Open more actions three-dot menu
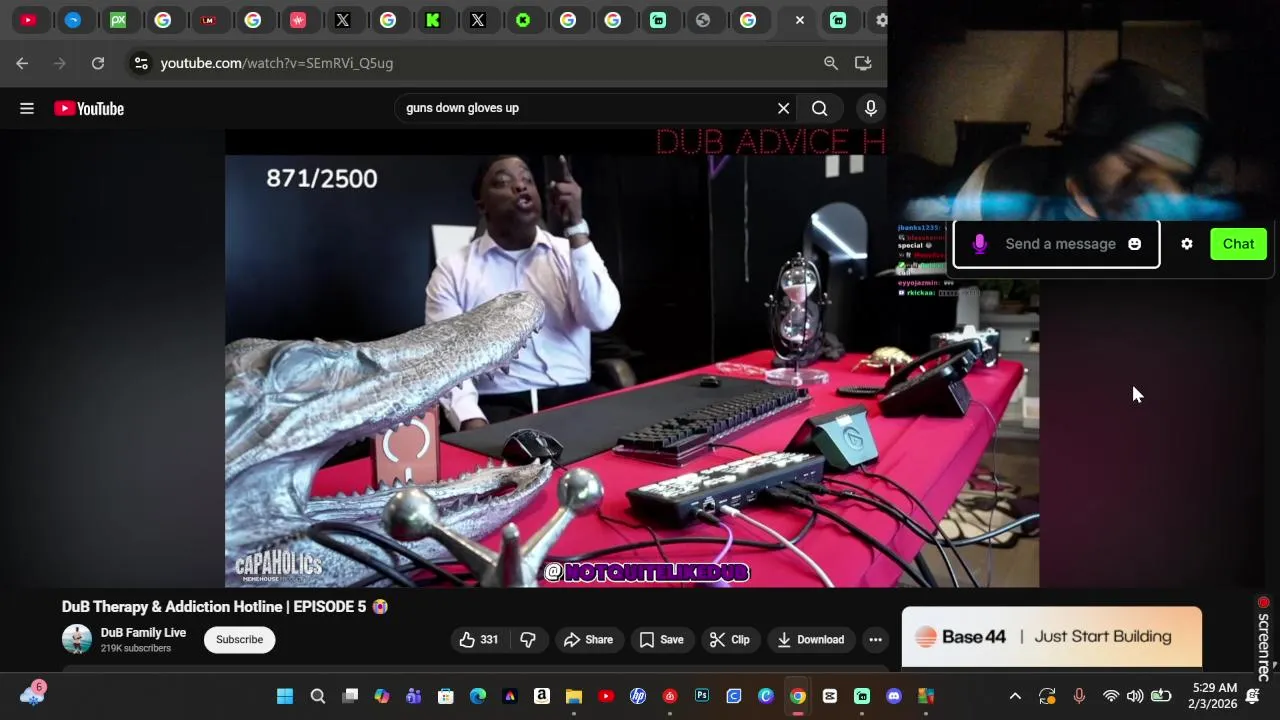 coord(875,640)
